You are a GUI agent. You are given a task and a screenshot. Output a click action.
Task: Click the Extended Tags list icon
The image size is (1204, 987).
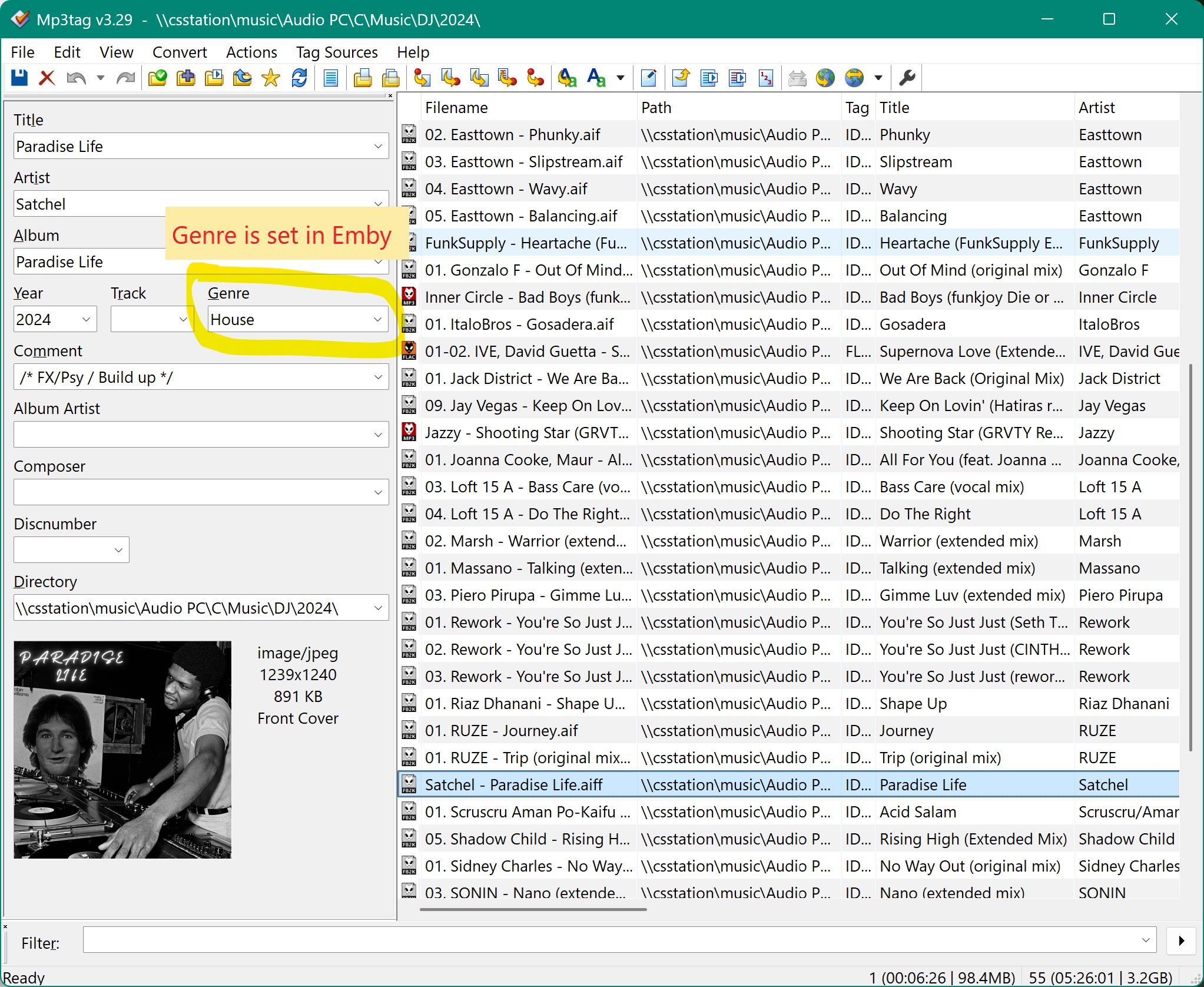pos(331,78)
